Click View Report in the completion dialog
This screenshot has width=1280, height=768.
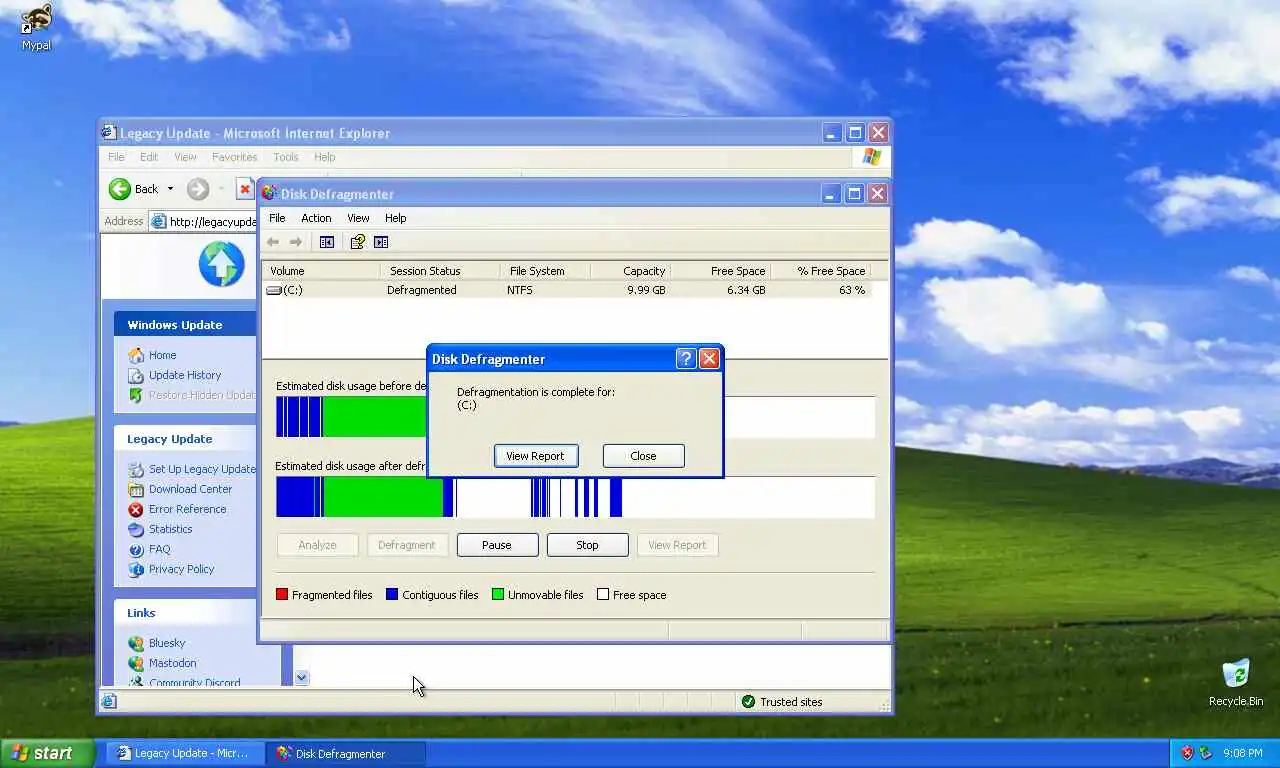(535, 456)
